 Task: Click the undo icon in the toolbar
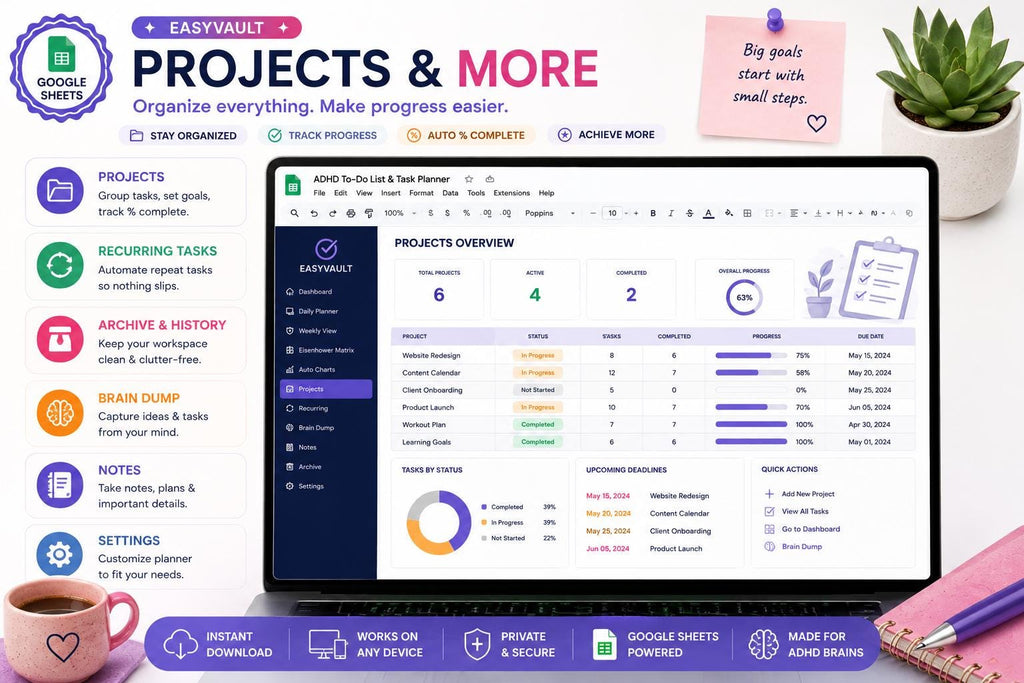(x=313, y=214)
